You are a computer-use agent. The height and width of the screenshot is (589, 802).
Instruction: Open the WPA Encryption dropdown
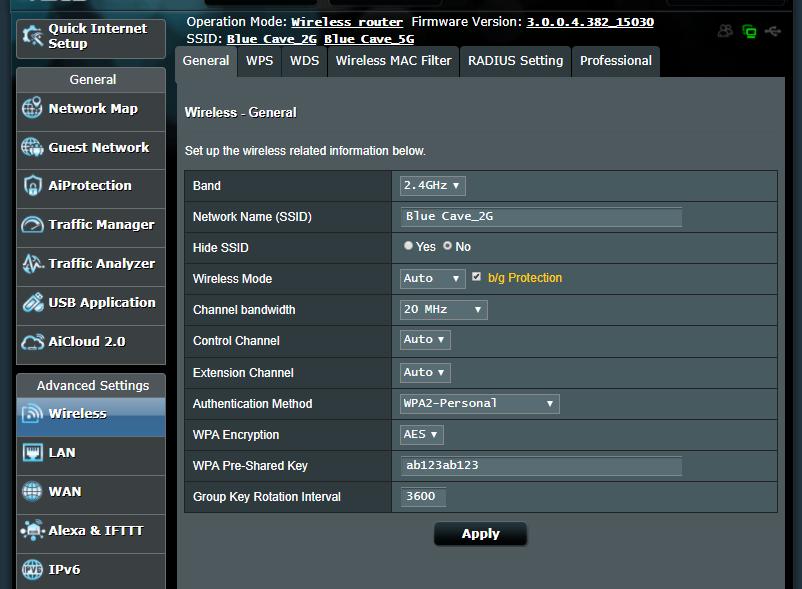pos(421,435)
